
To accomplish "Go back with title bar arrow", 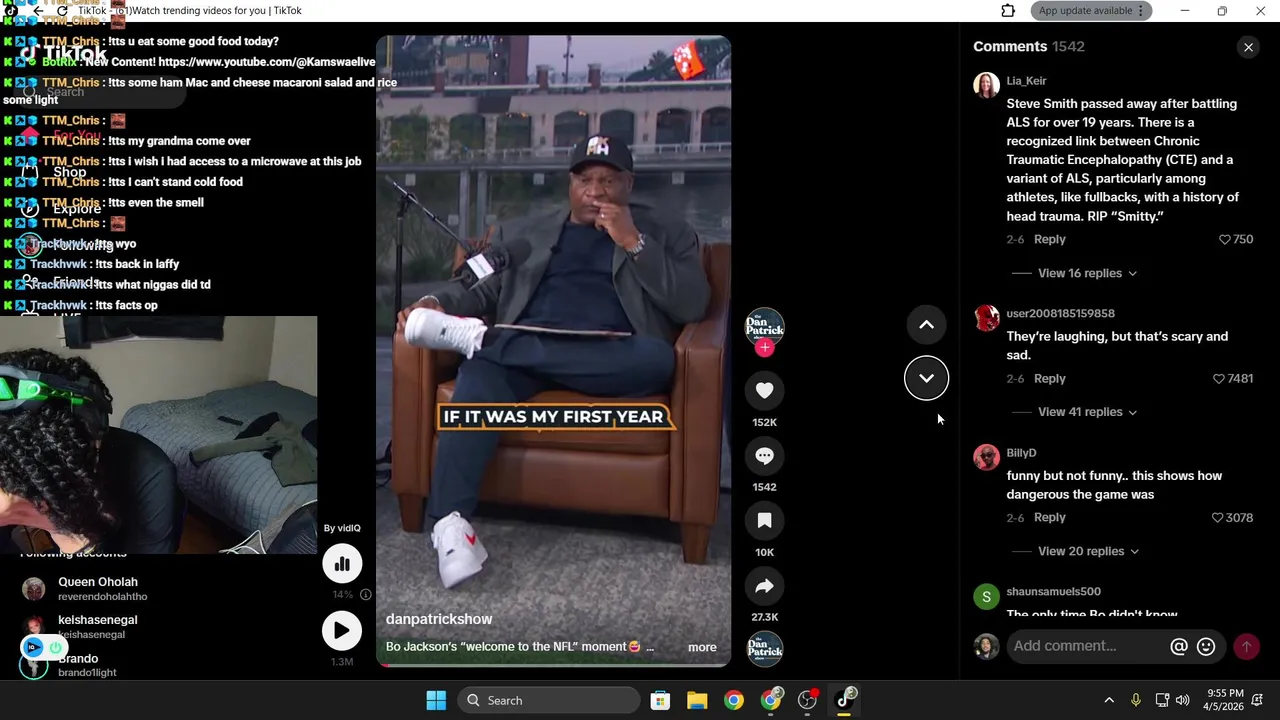I will [x=38, y=11].
